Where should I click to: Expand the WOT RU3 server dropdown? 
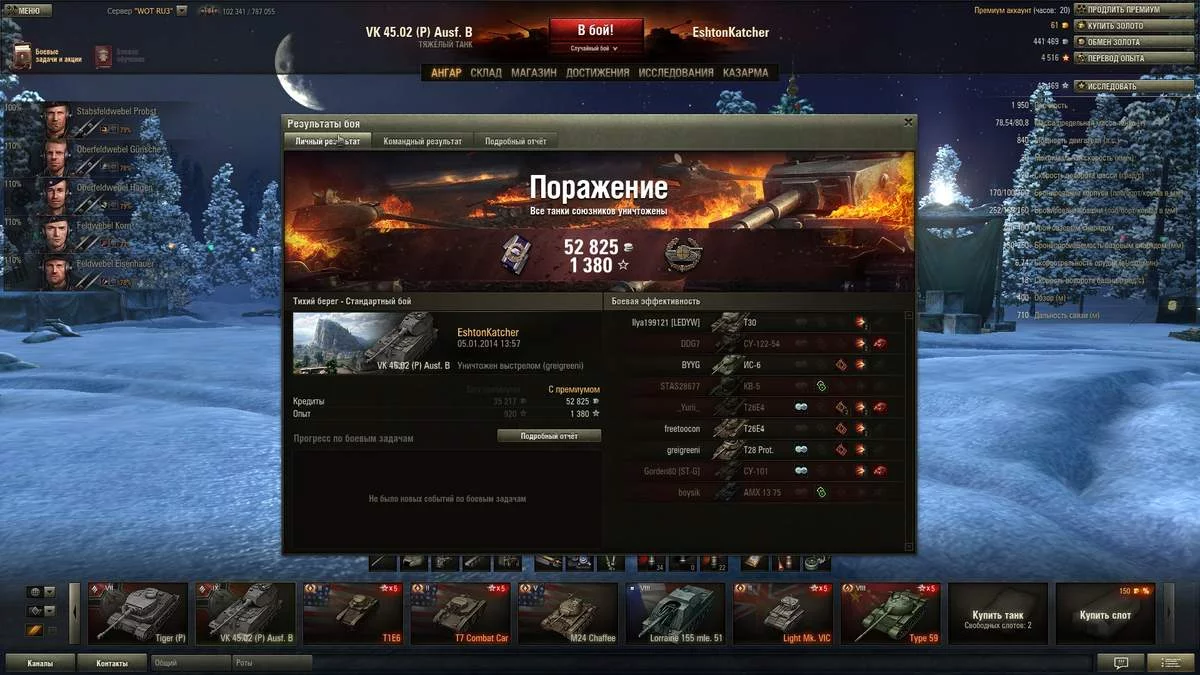click(x=181, y=11)
